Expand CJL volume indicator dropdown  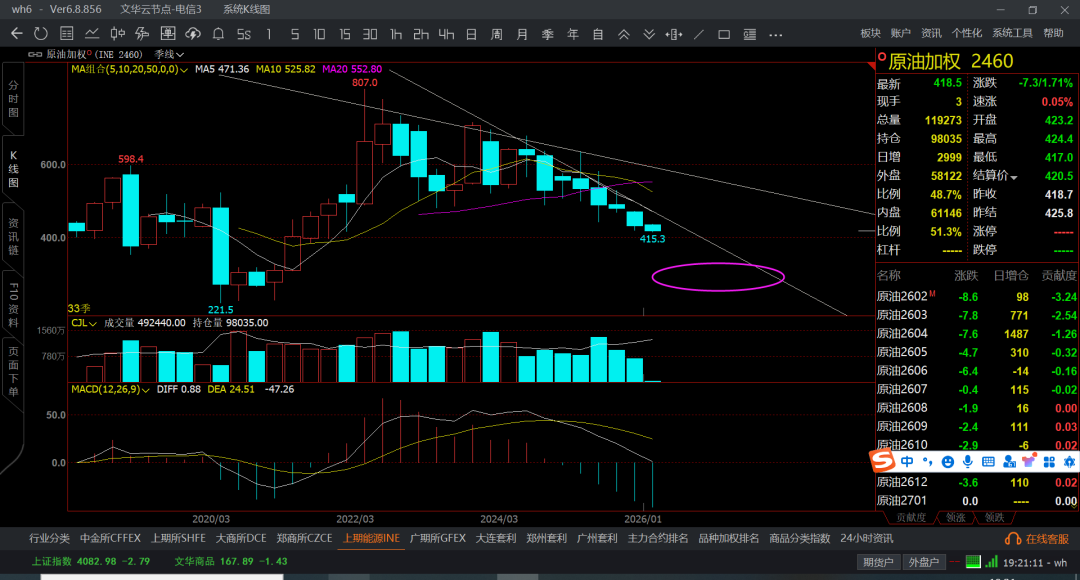92,323
